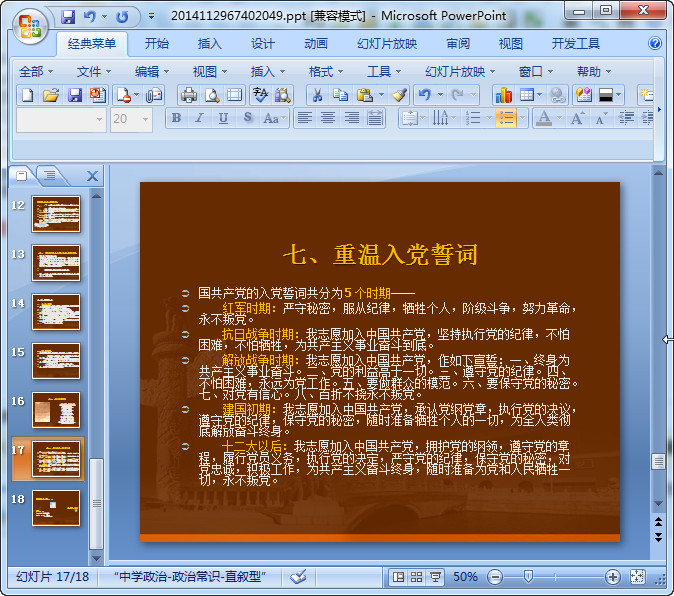Toggle text shadow S button
Image resolution: width=674 pixels, height=596 pixels.
tap(248, 118)
